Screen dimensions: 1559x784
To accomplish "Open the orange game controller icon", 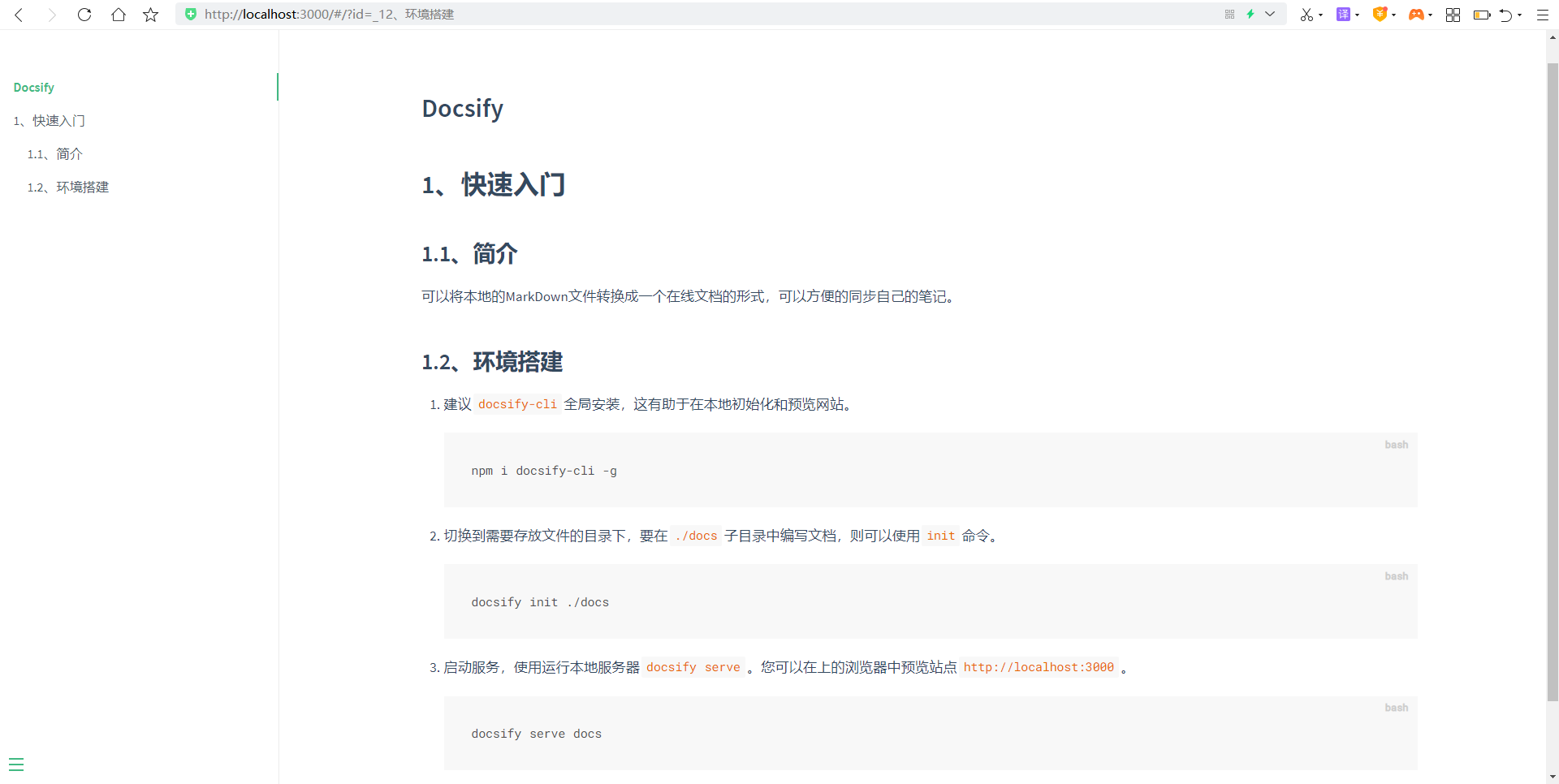I will pyautogui.click(x=1416, y=15).
